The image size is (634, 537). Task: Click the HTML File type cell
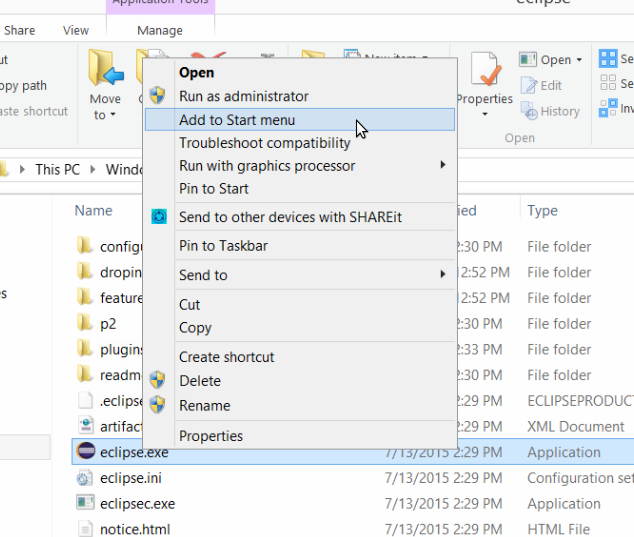pyautogui.click(x=558, y=529)
